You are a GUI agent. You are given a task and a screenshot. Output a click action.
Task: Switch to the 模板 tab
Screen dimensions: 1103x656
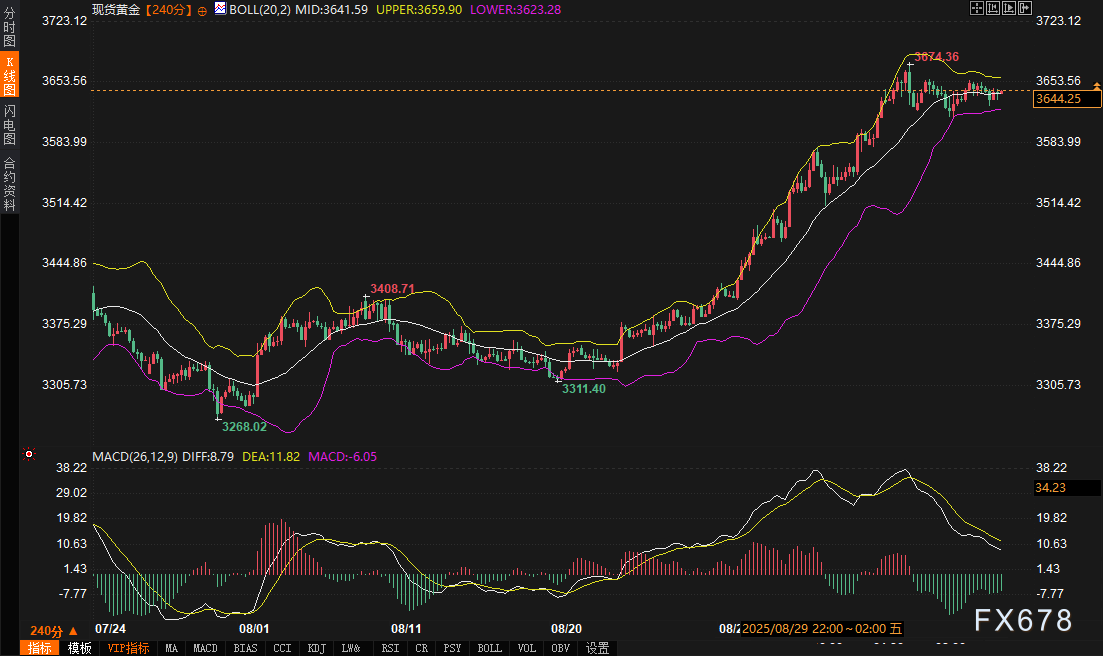tap(79, 648)
